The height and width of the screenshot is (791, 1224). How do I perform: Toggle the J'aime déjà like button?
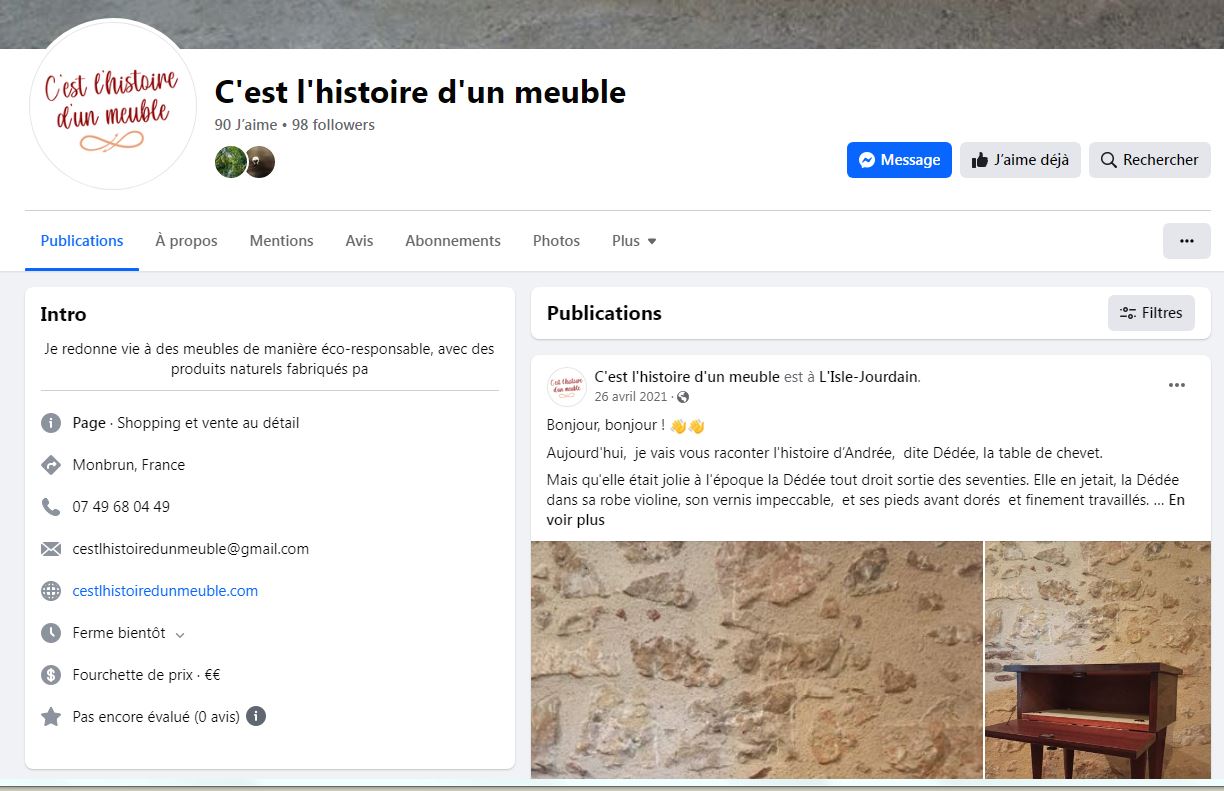point(1020,160)
